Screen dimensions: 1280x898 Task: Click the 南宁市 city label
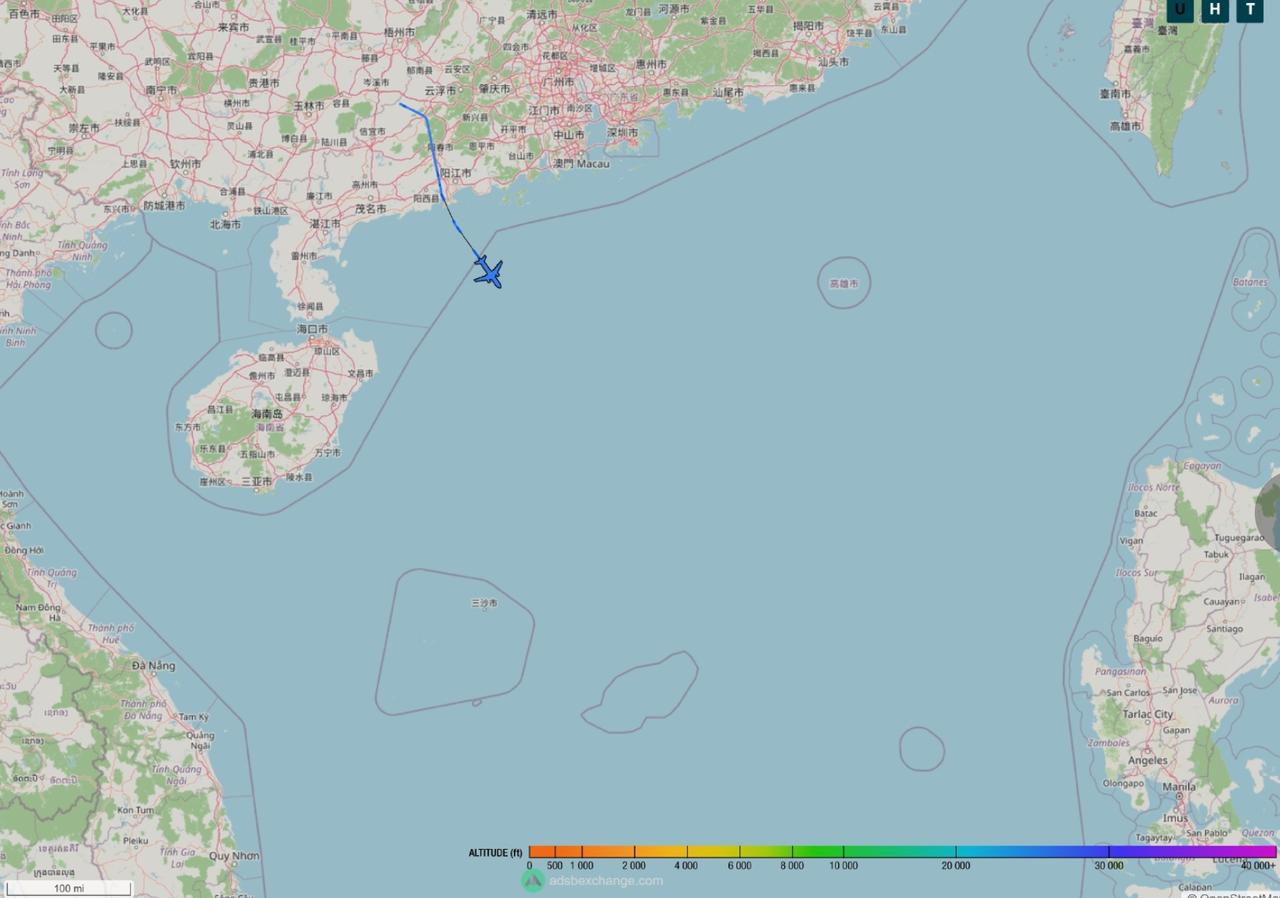click(x=162, y=89)
